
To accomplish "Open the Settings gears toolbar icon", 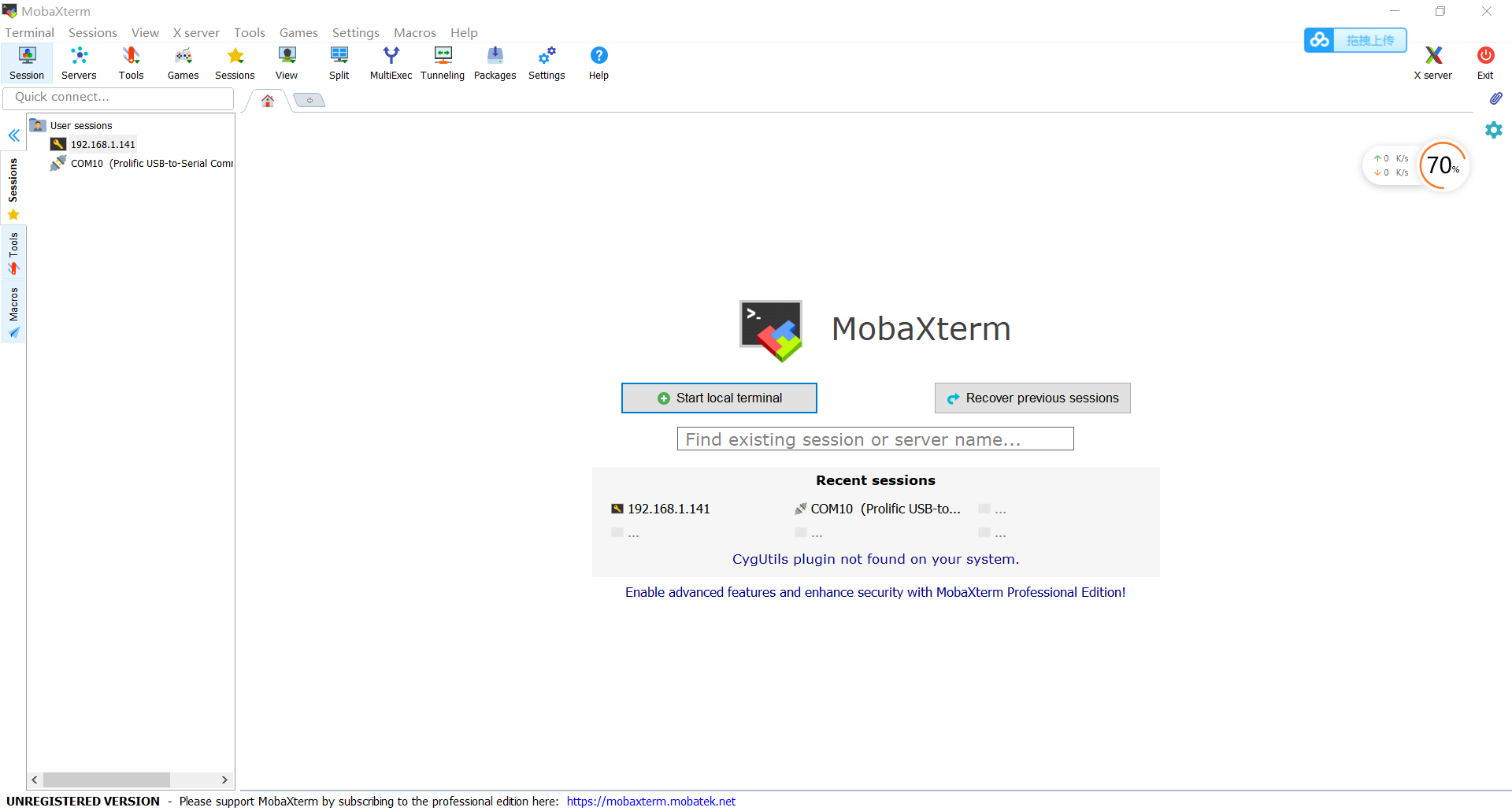I will coord(547,63).
